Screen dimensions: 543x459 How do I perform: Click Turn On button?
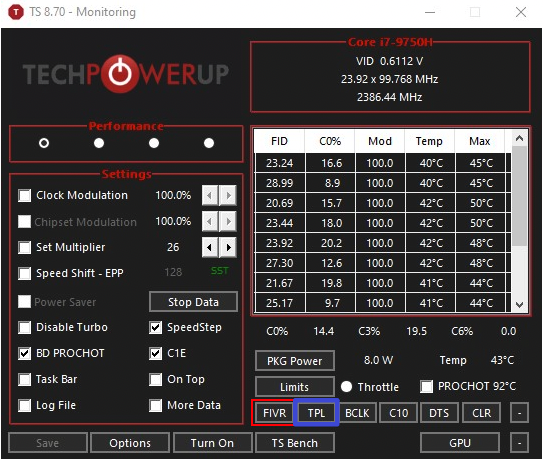pos(212,443)
